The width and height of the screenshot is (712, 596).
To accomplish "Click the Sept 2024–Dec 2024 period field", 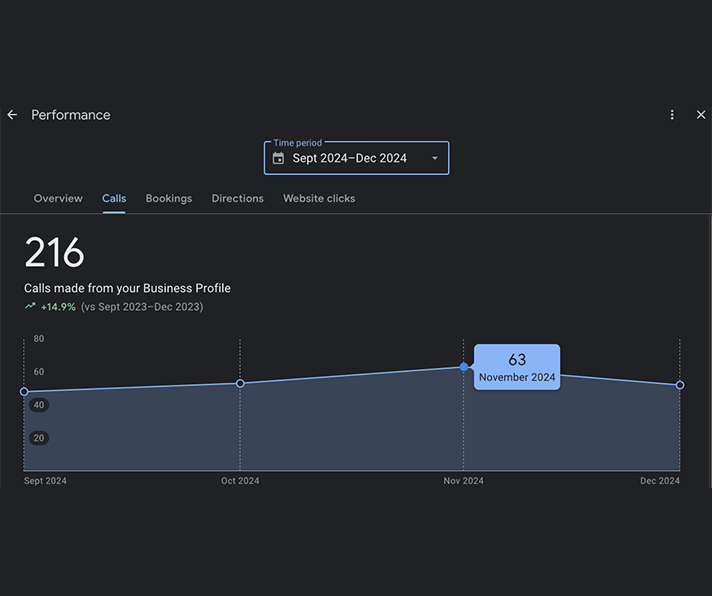I will [x=349, y=158].
